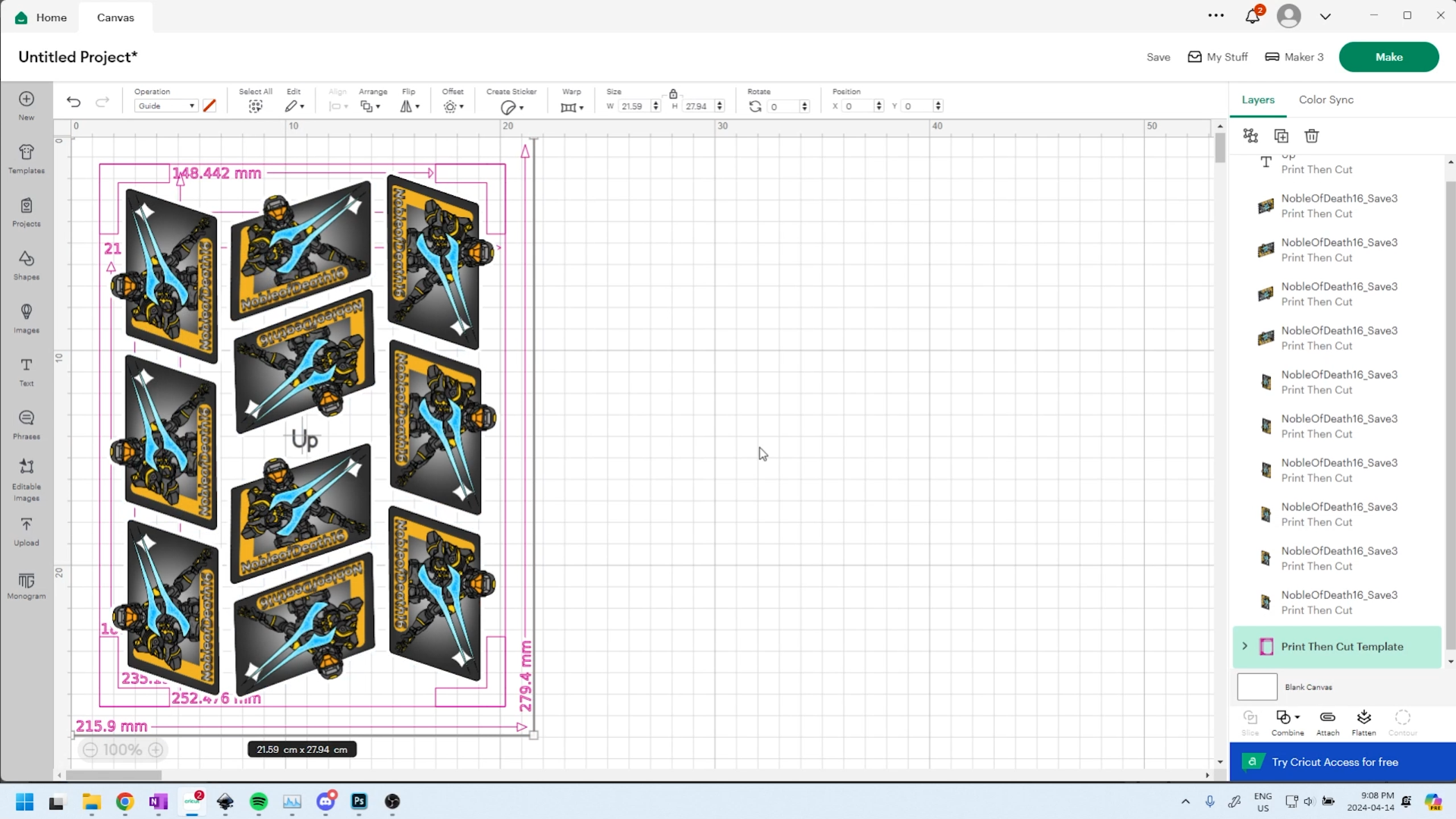Click the zoom out minus button
Image resolution: width=1456 pixels, height=819 pixels.
[90, 750]
